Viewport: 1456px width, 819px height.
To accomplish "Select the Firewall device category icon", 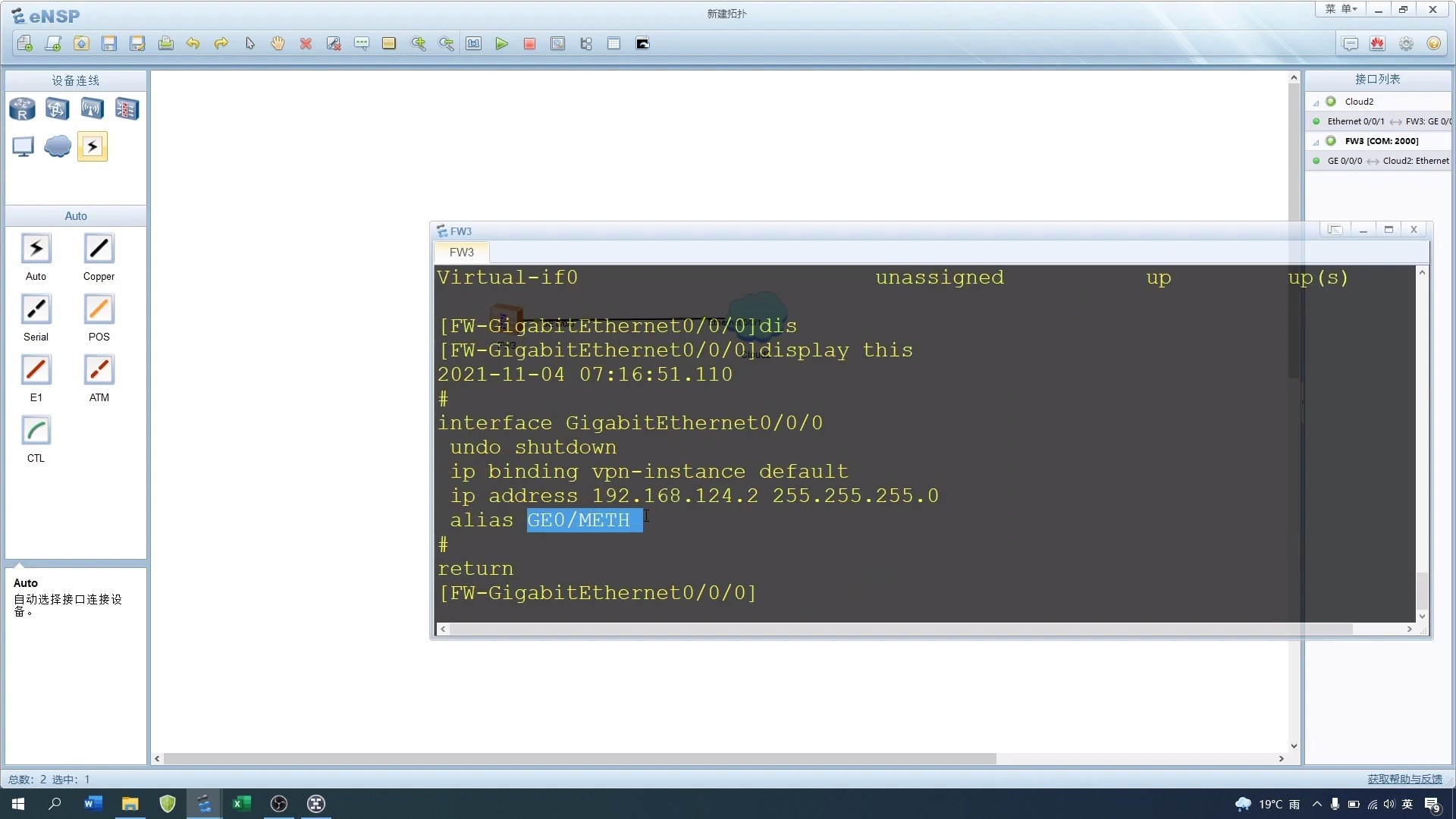I will pyautogui.click(x=127, y=109).
